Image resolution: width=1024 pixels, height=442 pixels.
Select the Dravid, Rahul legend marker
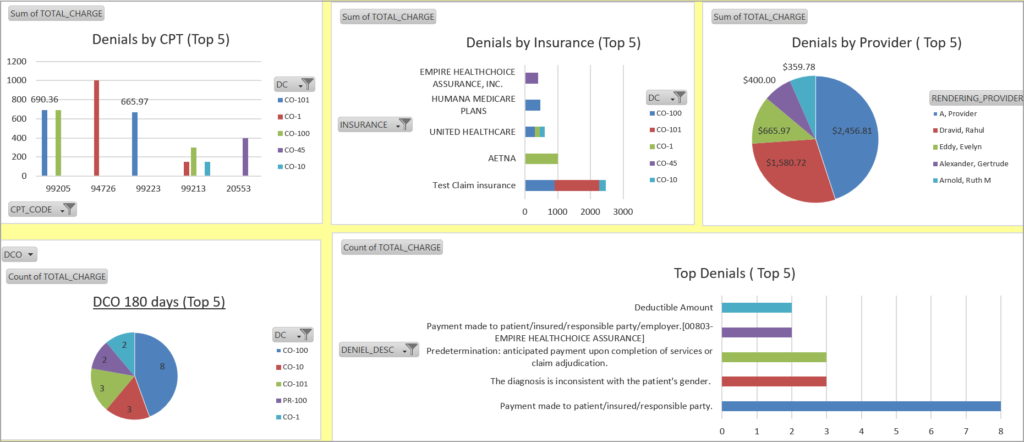936,129
